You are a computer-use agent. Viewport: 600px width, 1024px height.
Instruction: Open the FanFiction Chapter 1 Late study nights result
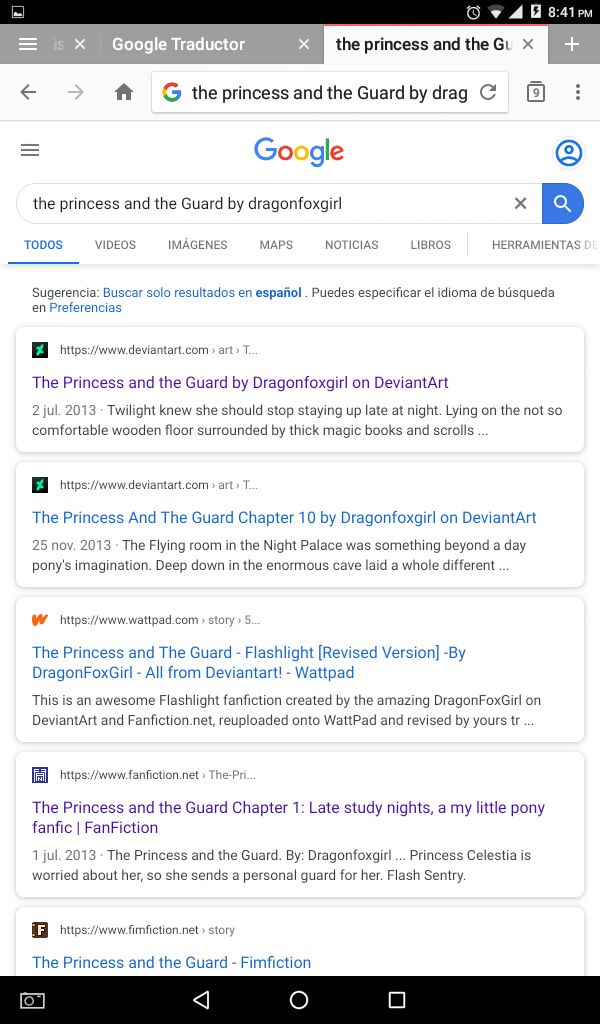[288, 817]
